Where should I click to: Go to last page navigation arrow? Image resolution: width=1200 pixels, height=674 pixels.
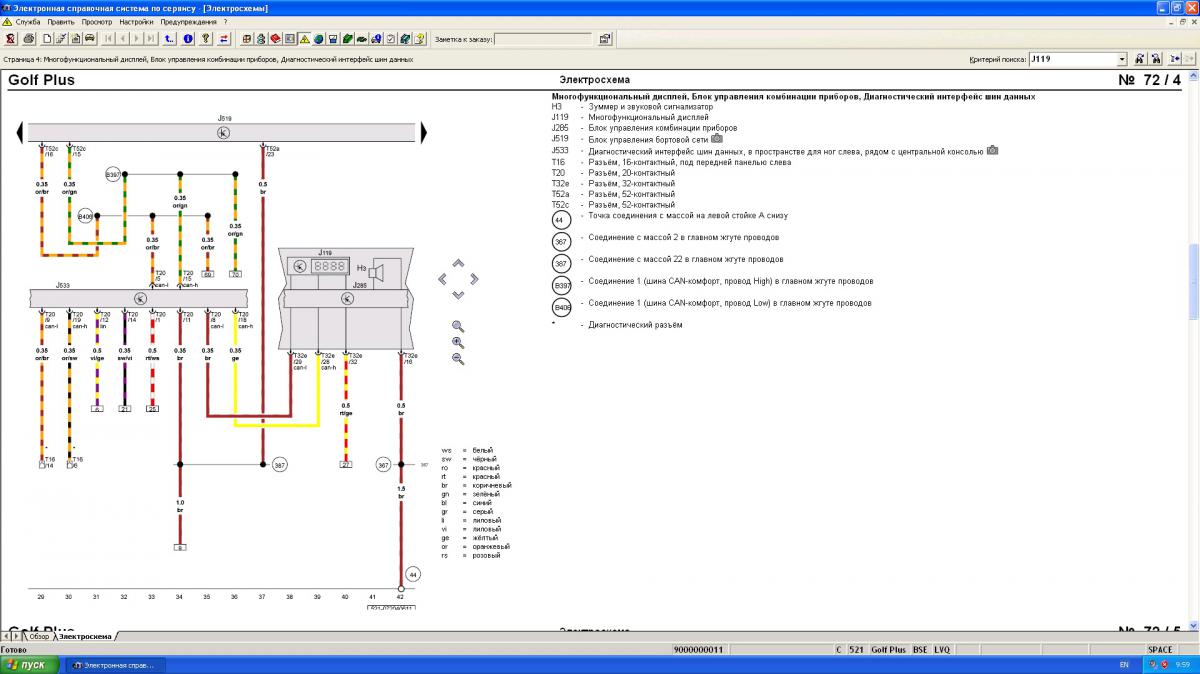[151, 40]
